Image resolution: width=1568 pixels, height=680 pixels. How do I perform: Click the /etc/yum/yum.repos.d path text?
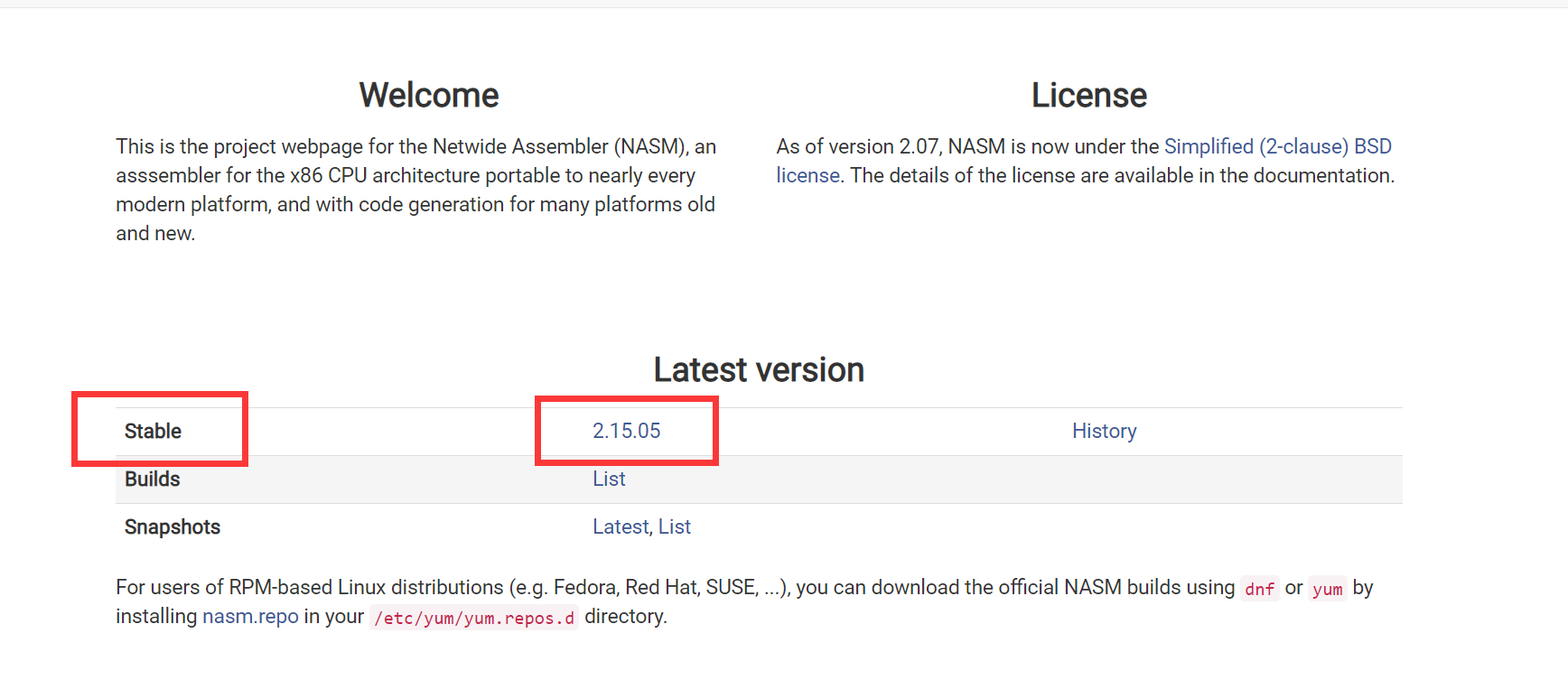[x=474, y=618]
